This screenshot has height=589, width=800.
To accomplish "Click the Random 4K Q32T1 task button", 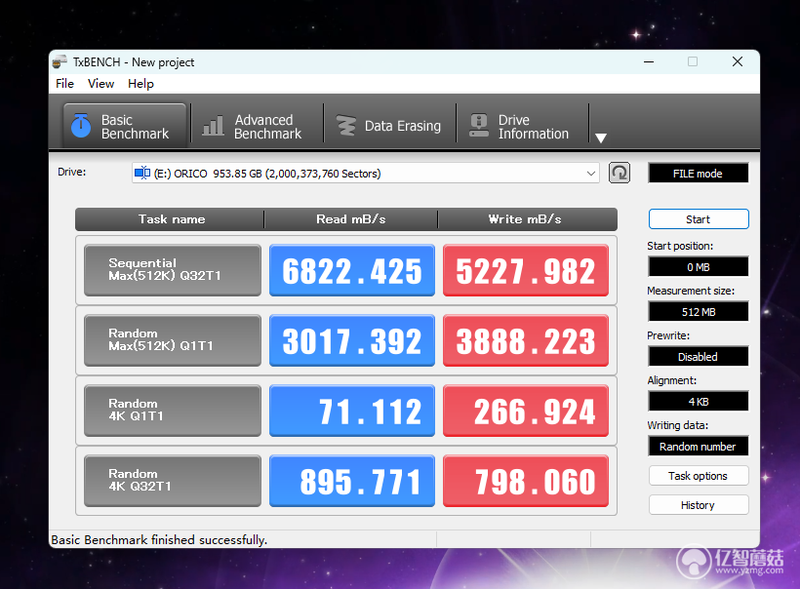I will click(172, 481).
